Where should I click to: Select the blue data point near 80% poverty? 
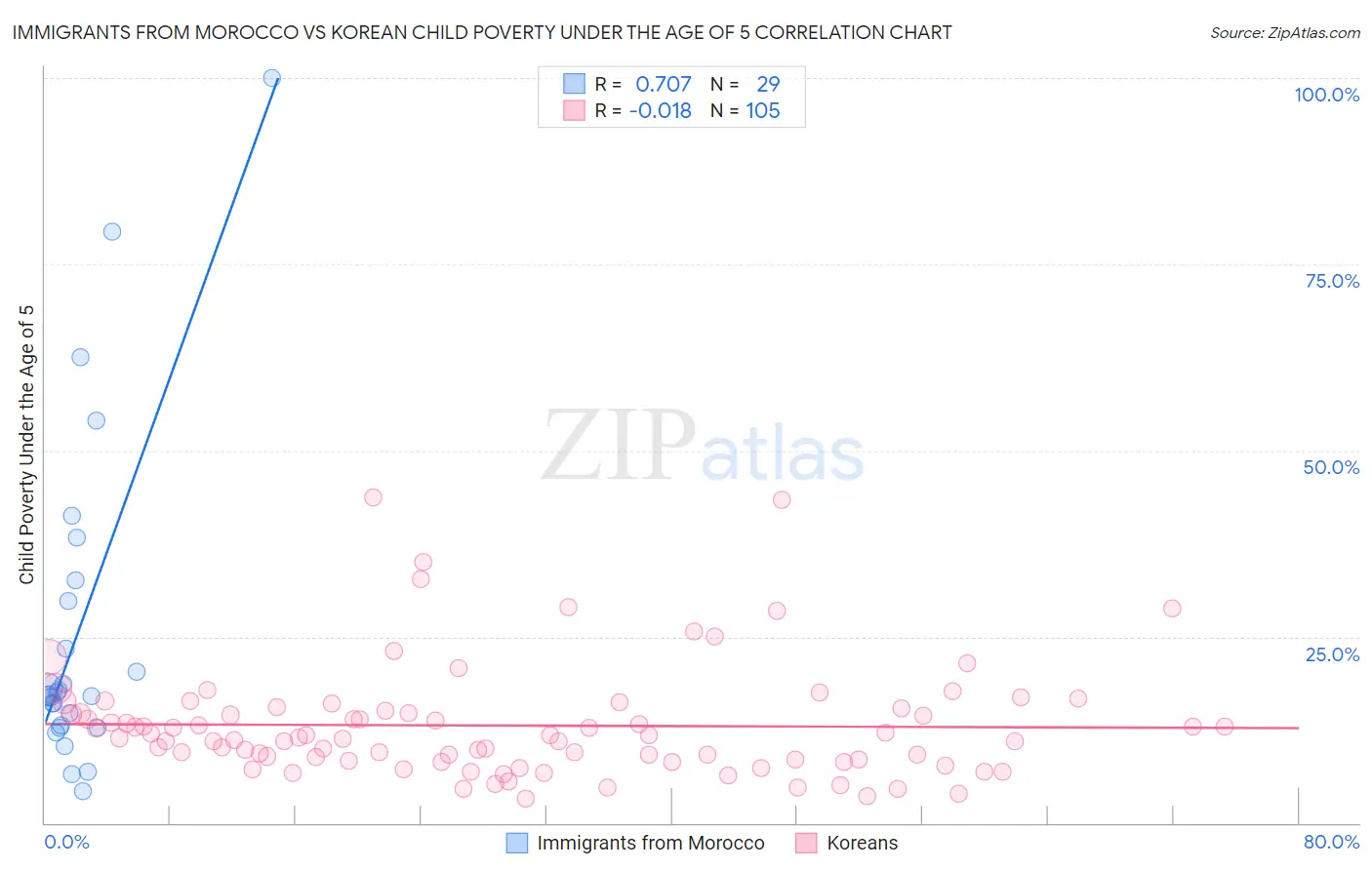[112, 231]
